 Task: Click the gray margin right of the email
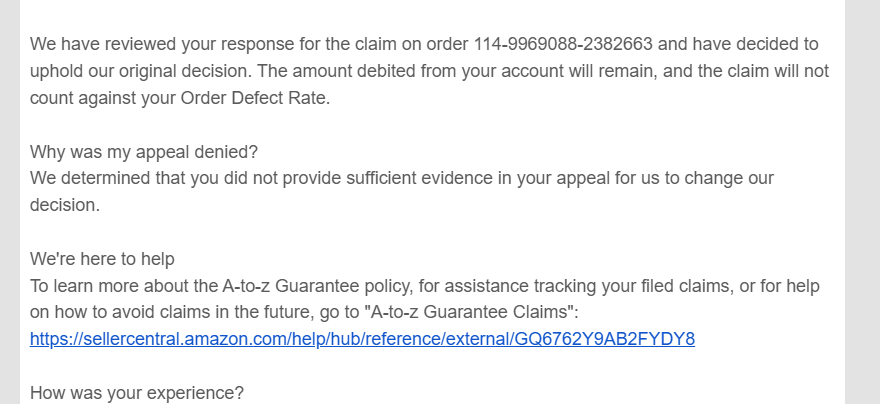(862, 202)
